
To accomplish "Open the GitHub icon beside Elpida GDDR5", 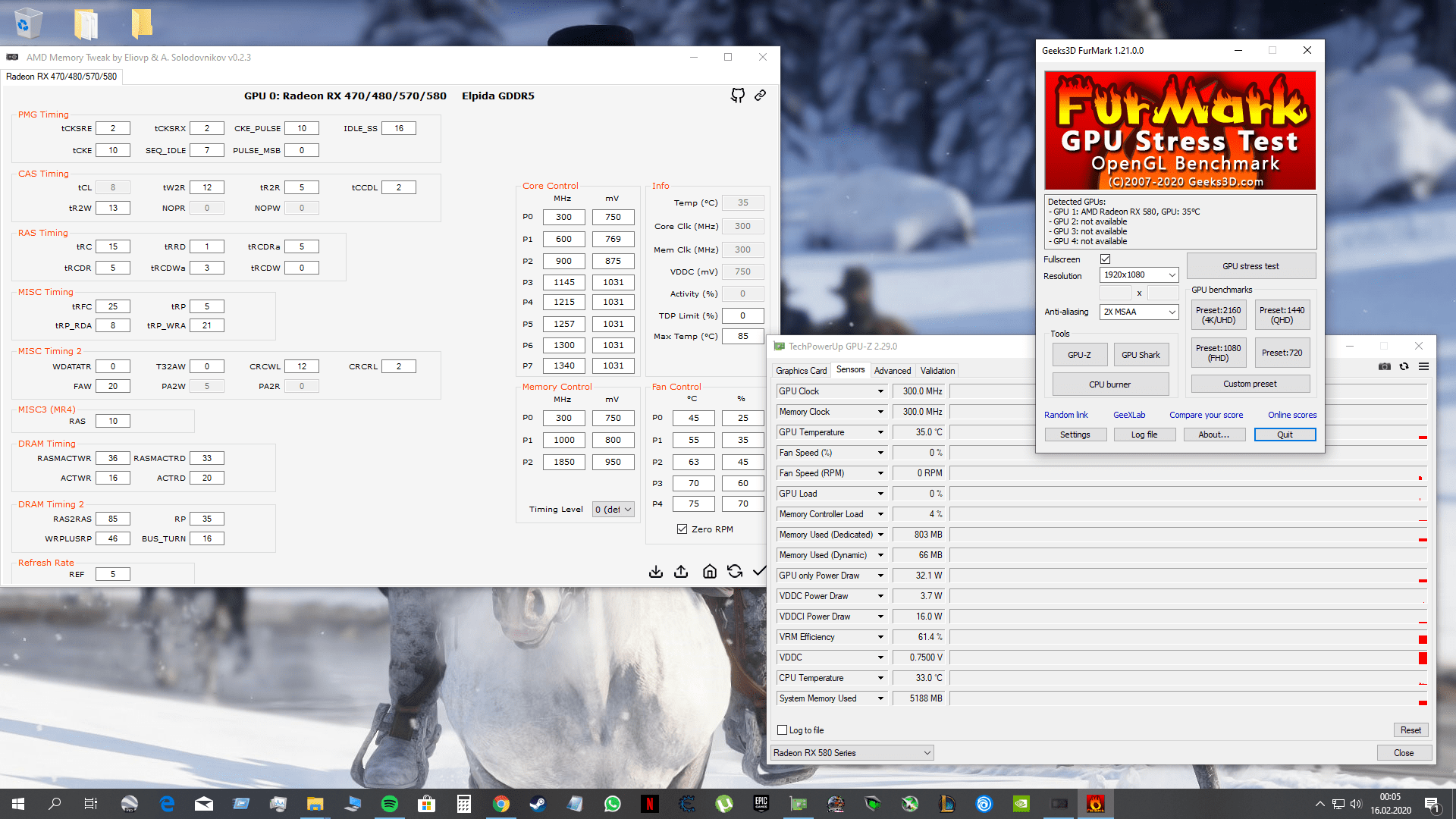I will click(x=737, y=96).
